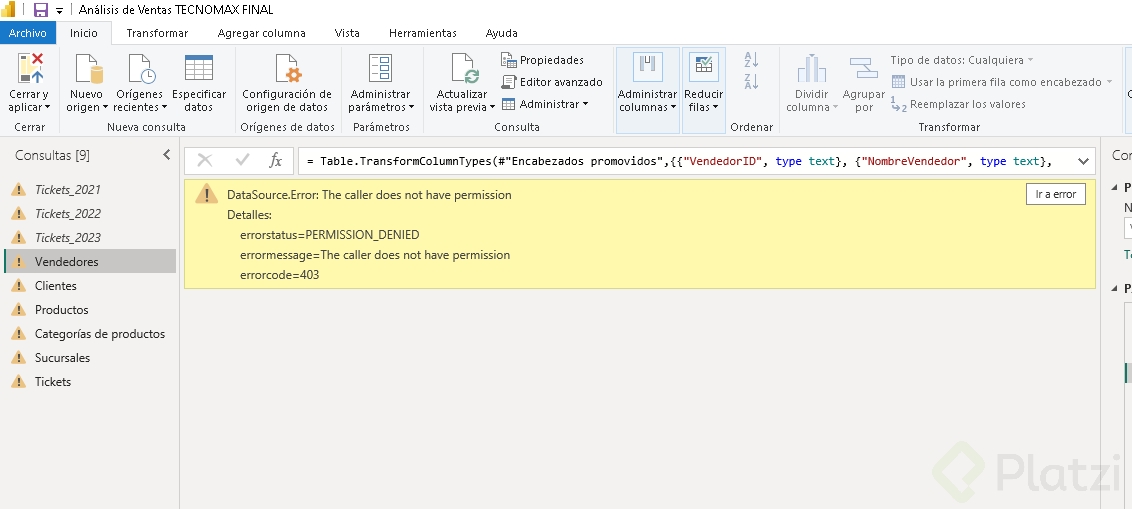1132x509 pixels.
Task: Select the Vendedores query
Action: (90, 261)
